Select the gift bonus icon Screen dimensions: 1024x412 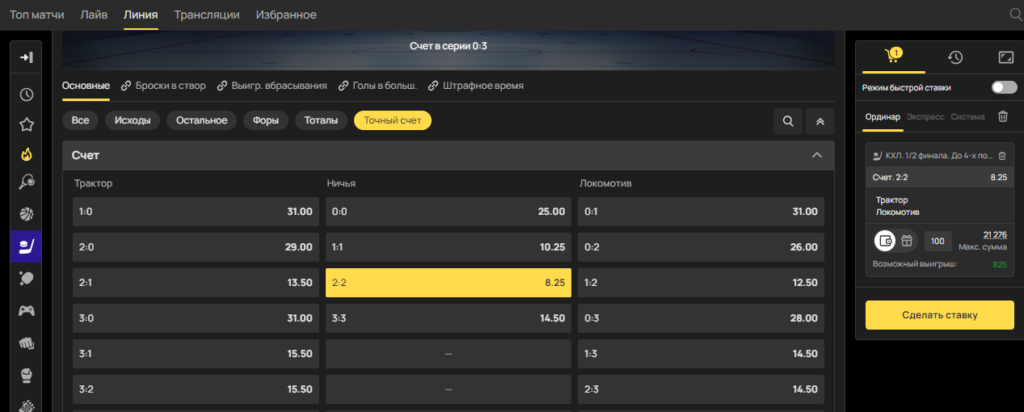click(x=906, y=240)
